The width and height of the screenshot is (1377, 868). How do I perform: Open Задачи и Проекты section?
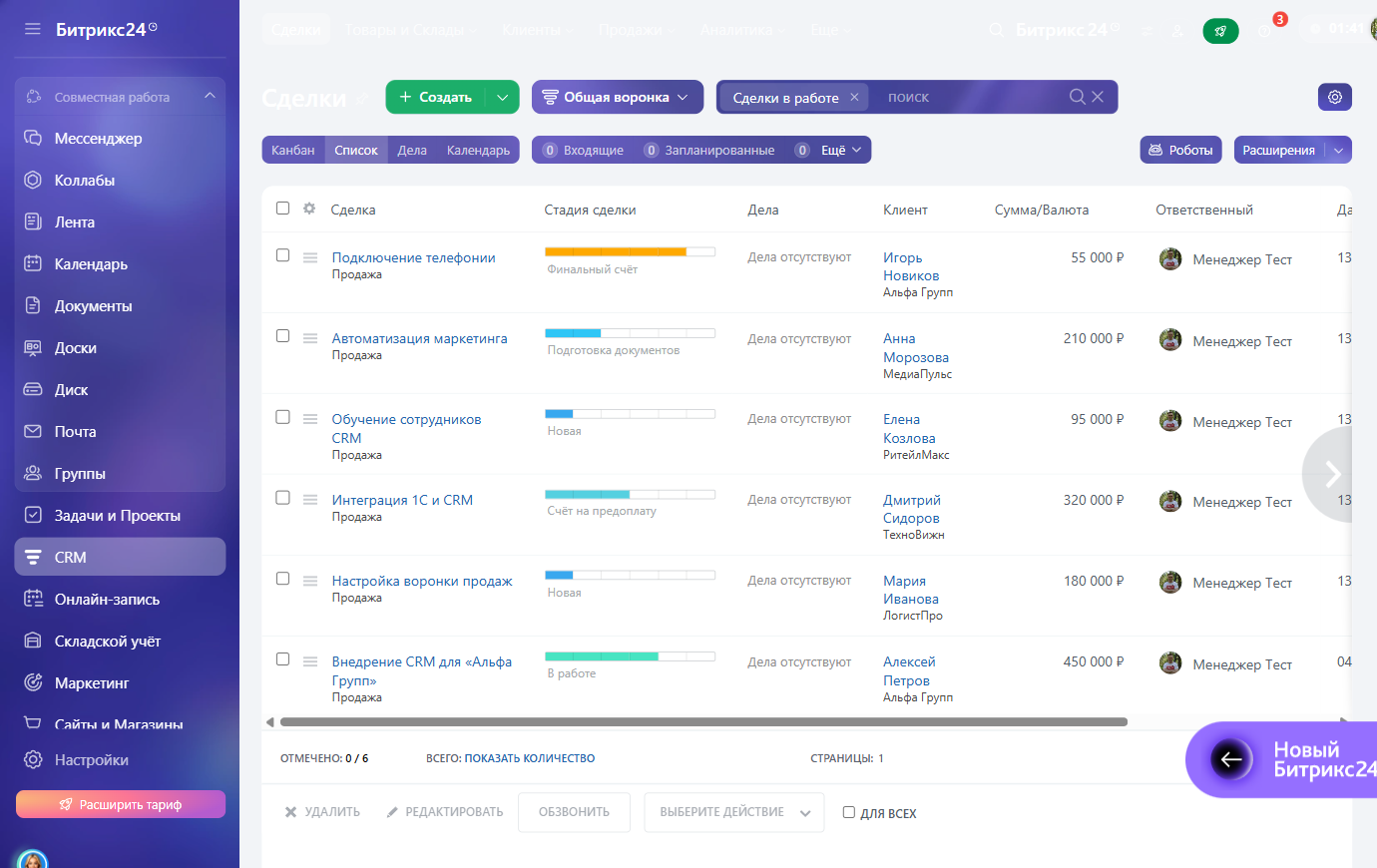(120, 515)
